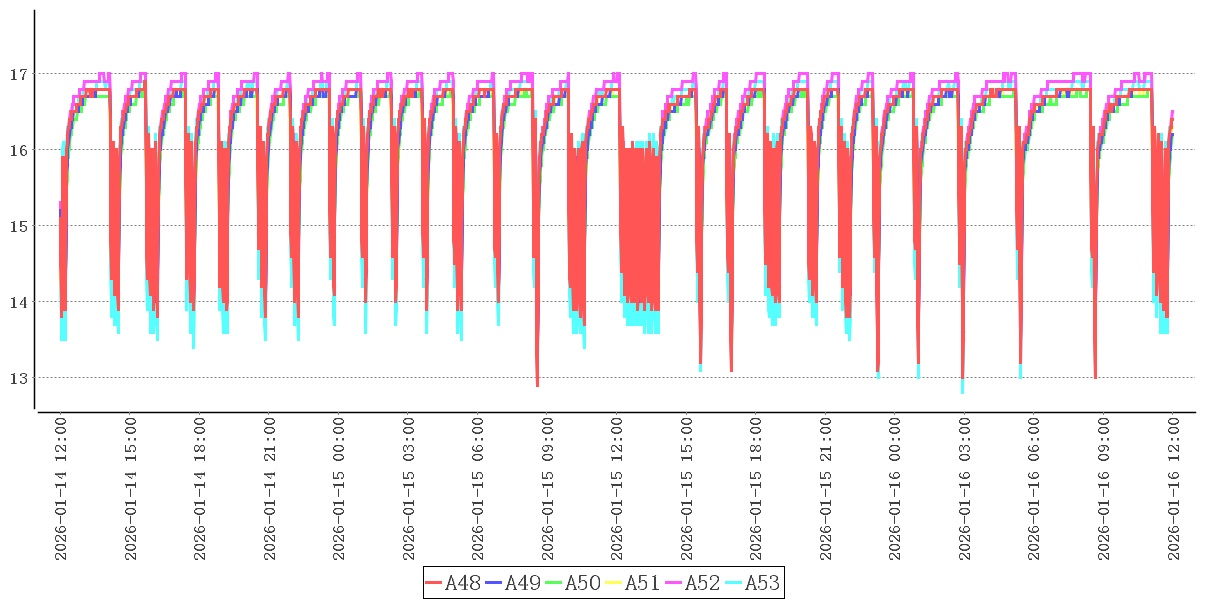Select the 2026-01-16 12:00 x-axis label

[1174, 489]
